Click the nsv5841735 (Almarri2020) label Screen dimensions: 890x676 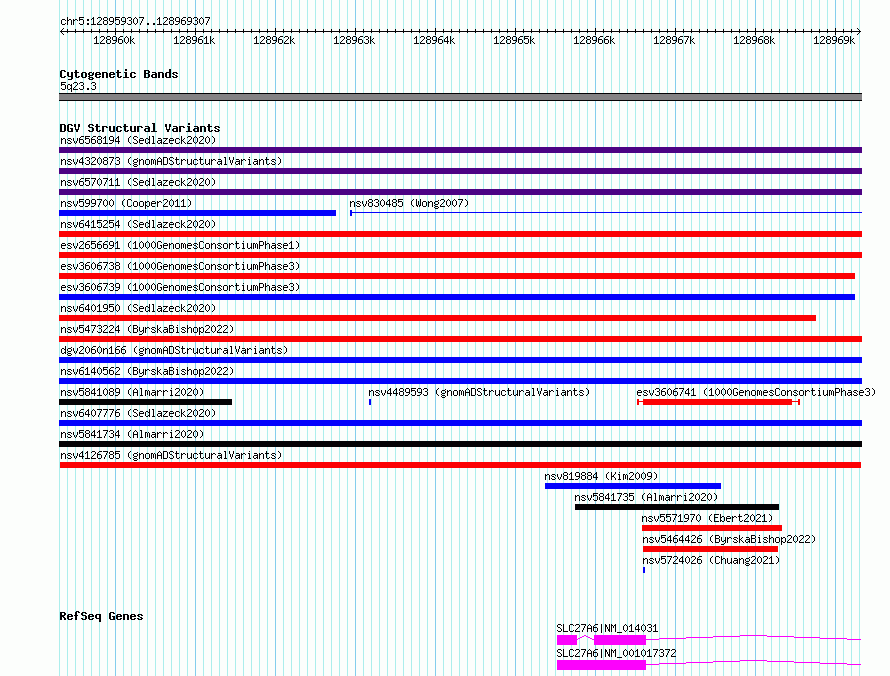pos(646,497)
